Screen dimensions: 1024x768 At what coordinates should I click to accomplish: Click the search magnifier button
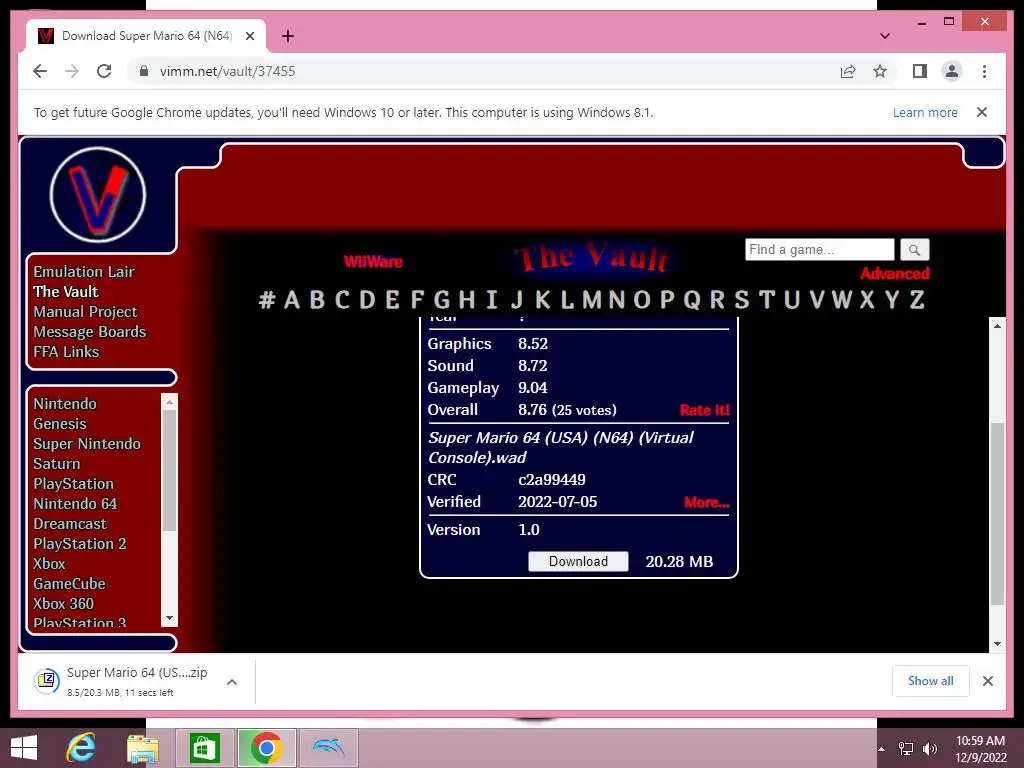[914, 249]
